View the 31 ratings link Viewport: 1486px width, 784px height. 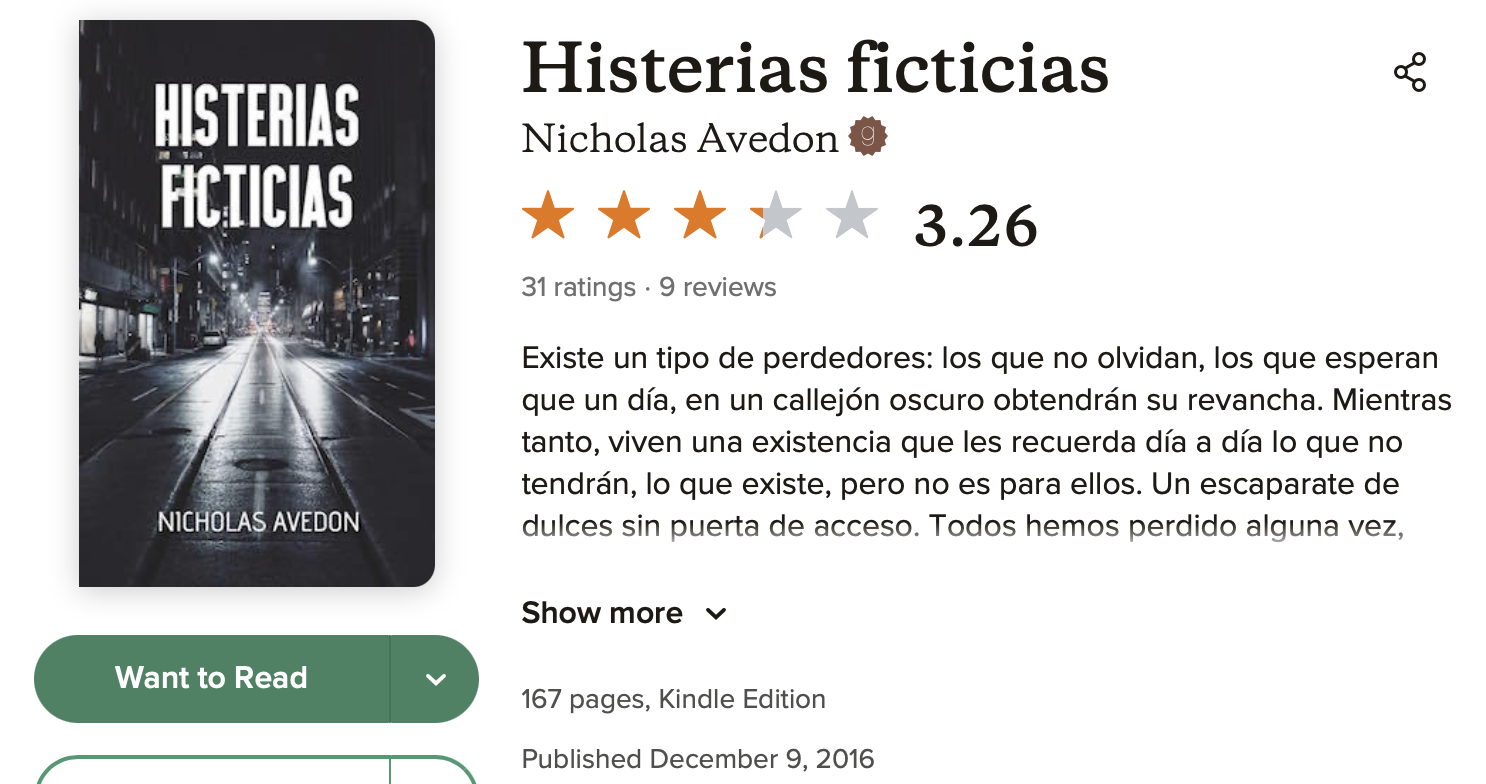[x=578, y=287]
